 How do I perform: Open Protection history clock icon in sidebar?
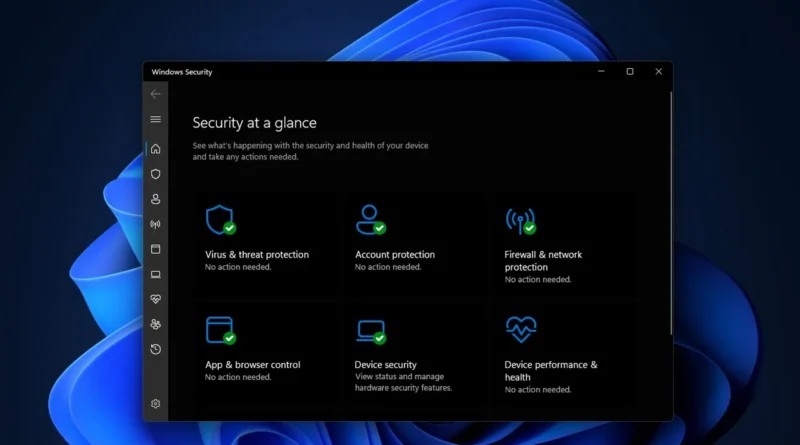[x=156, y=349]
